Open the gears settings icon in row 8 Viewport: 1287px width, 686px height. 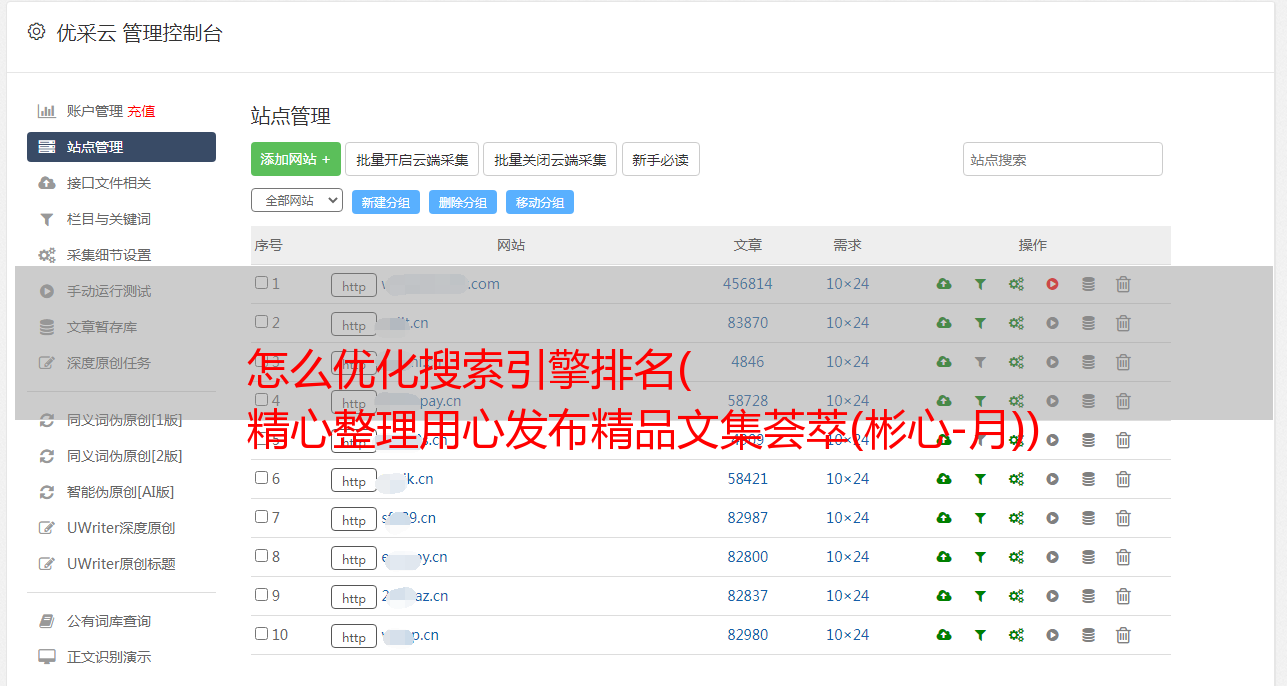[x=1016, y=557]
